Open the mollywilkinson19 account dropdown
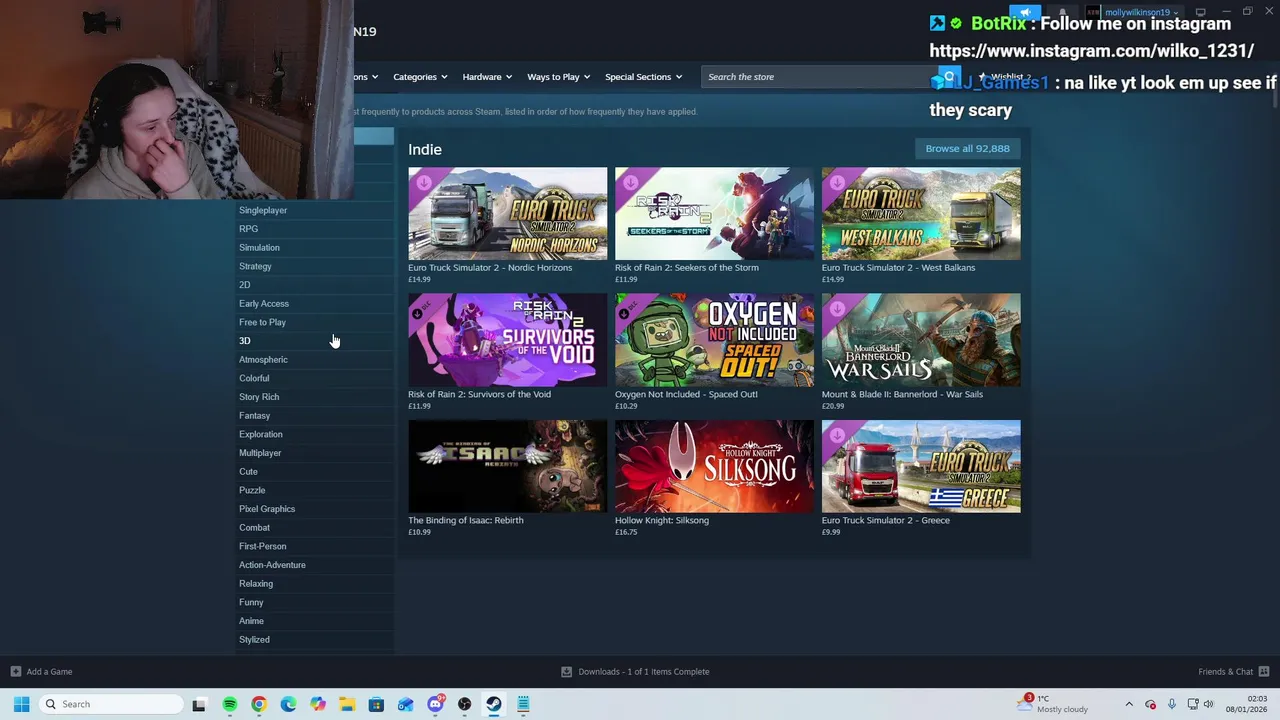 coord(1141,12)
